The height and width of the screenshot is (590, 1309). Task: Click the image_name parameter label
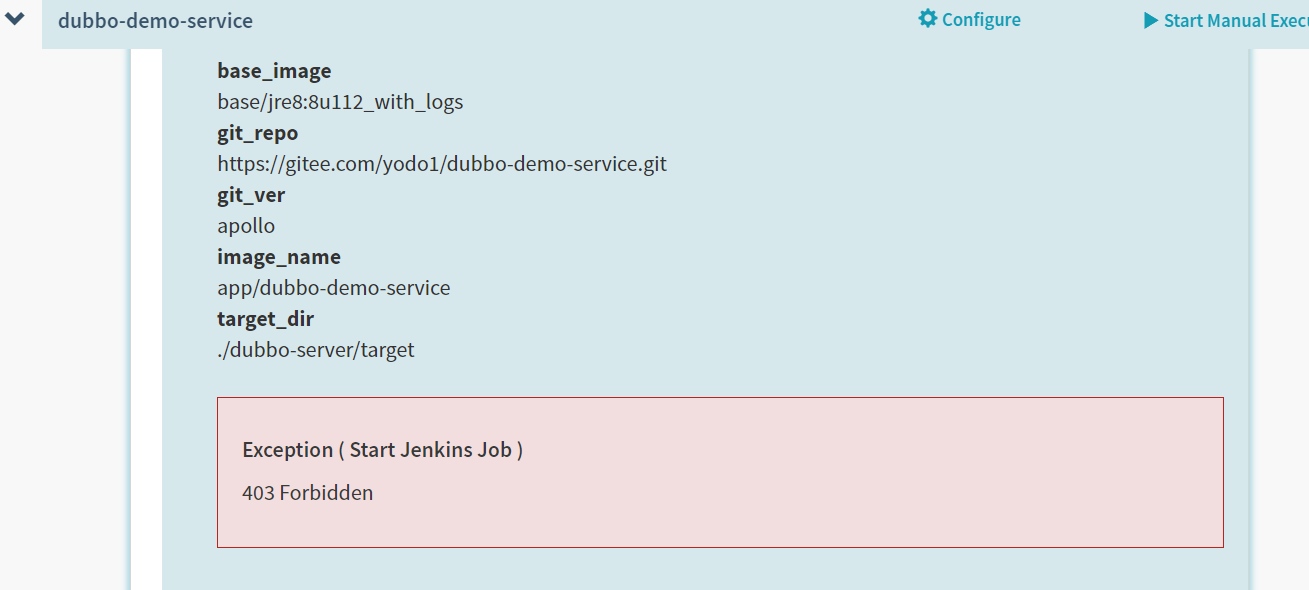278,257
